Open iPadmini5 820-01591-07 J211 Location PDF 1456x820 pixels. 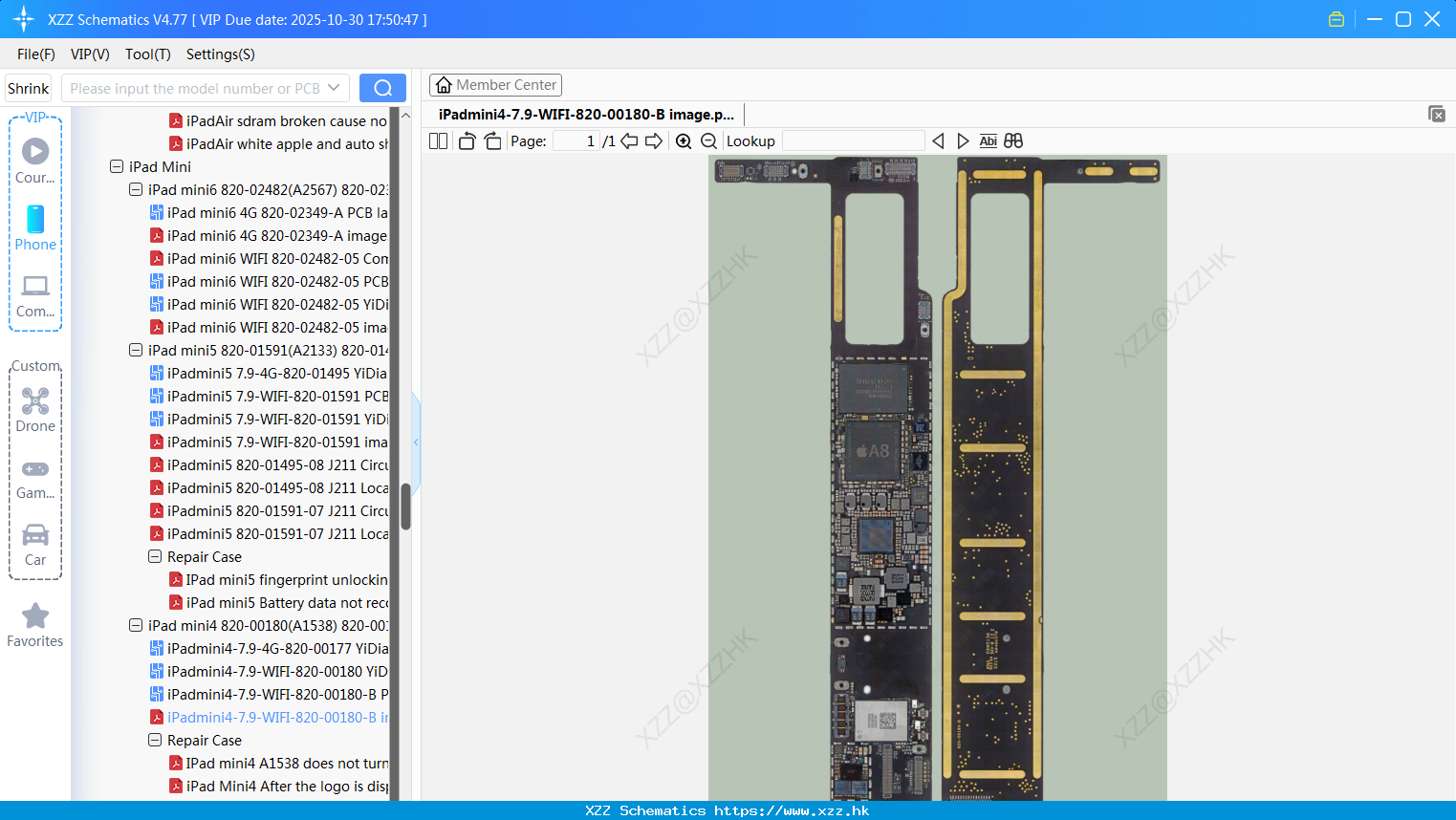[x=269, y=533]
